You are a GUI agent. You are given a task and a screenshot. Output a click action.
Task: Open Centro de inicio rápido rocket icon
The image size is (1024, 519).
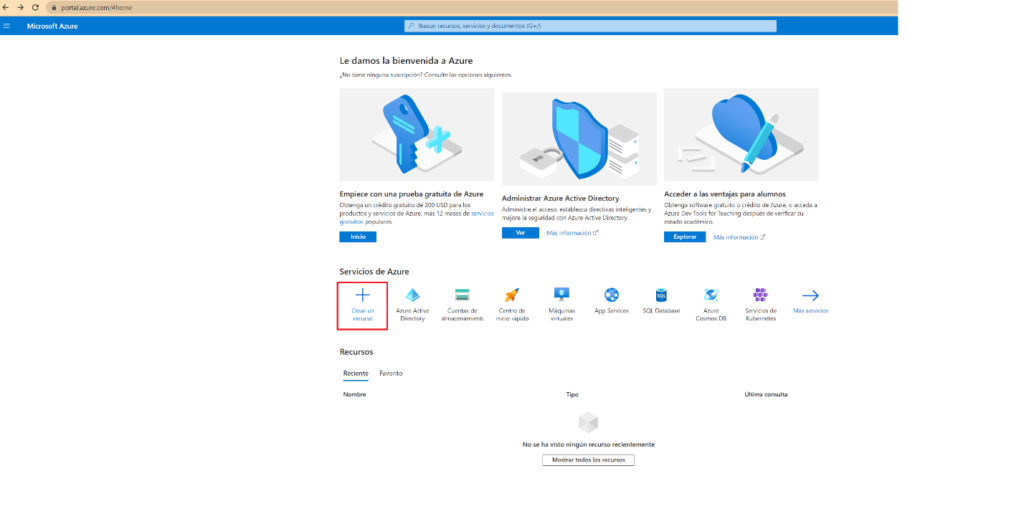(x=512, y=295)
